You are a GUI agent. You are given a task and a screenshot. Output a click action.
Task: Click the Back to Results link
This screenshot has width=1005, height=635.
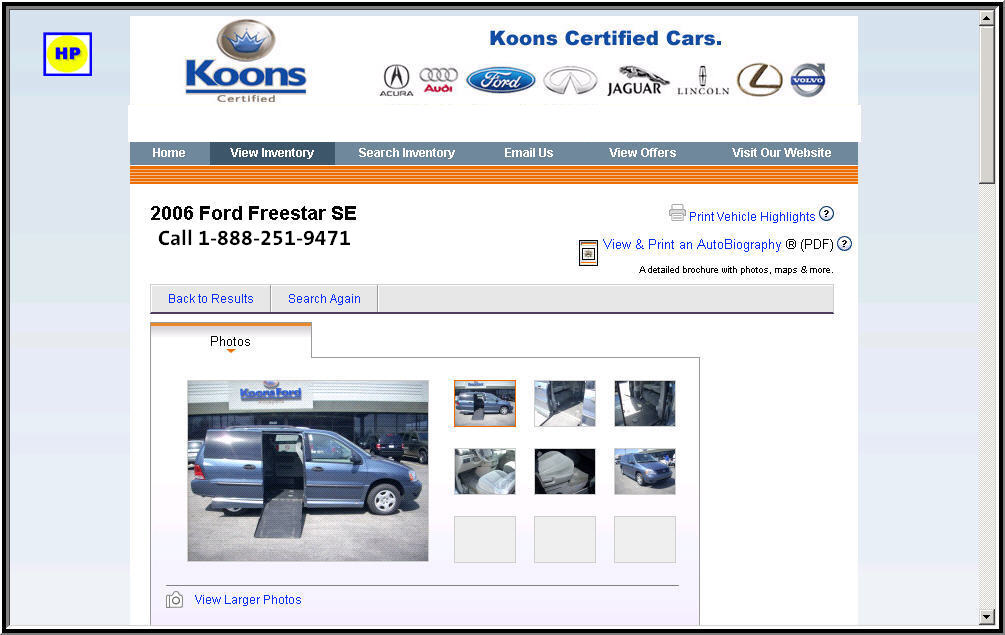point(210,299)
